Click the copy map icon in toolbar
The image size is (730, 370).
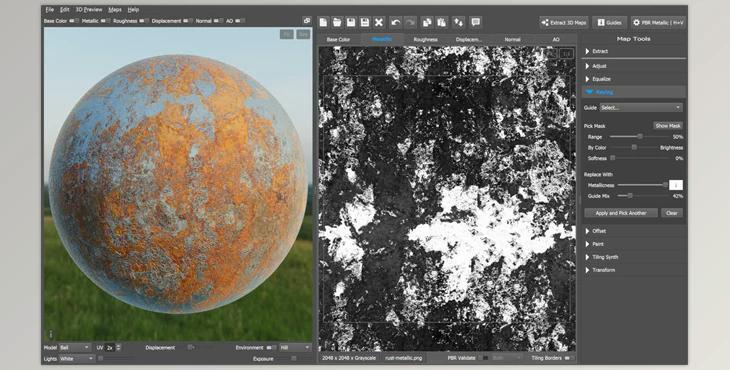point(426,22)
